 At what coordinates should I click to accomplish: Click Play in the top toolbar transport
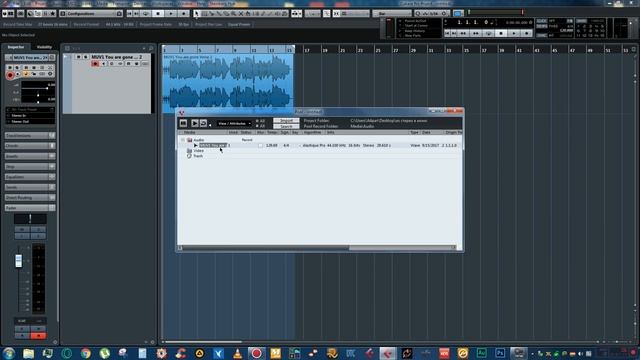click(171, 13)
